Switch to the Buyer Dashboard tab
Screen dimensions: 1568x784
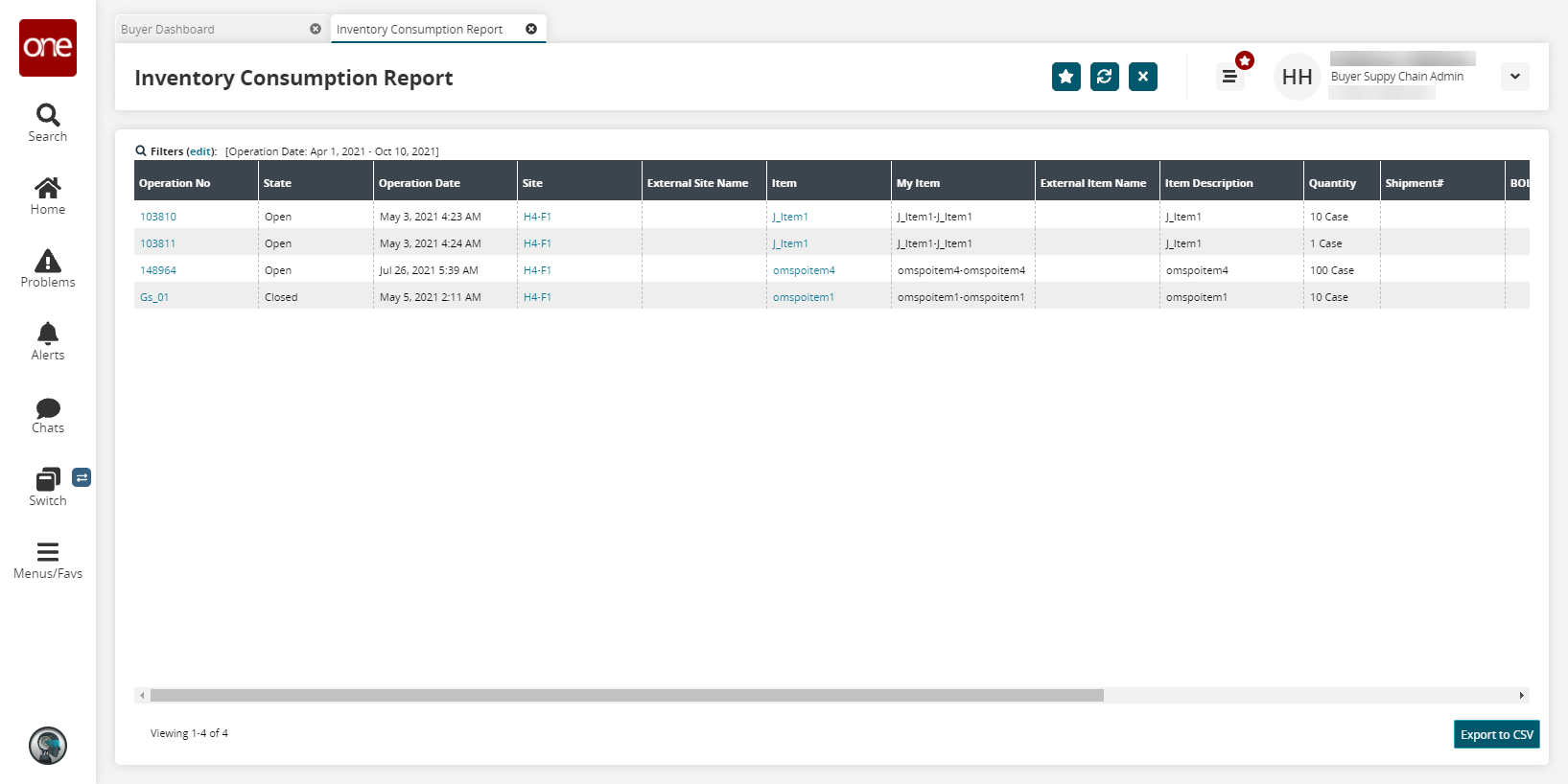168,30
